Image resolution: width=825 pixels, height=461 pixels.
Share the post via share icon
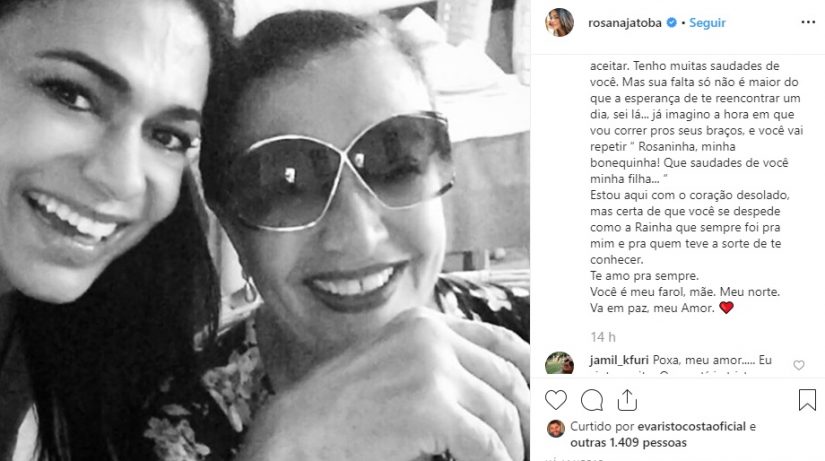point(627,400)
